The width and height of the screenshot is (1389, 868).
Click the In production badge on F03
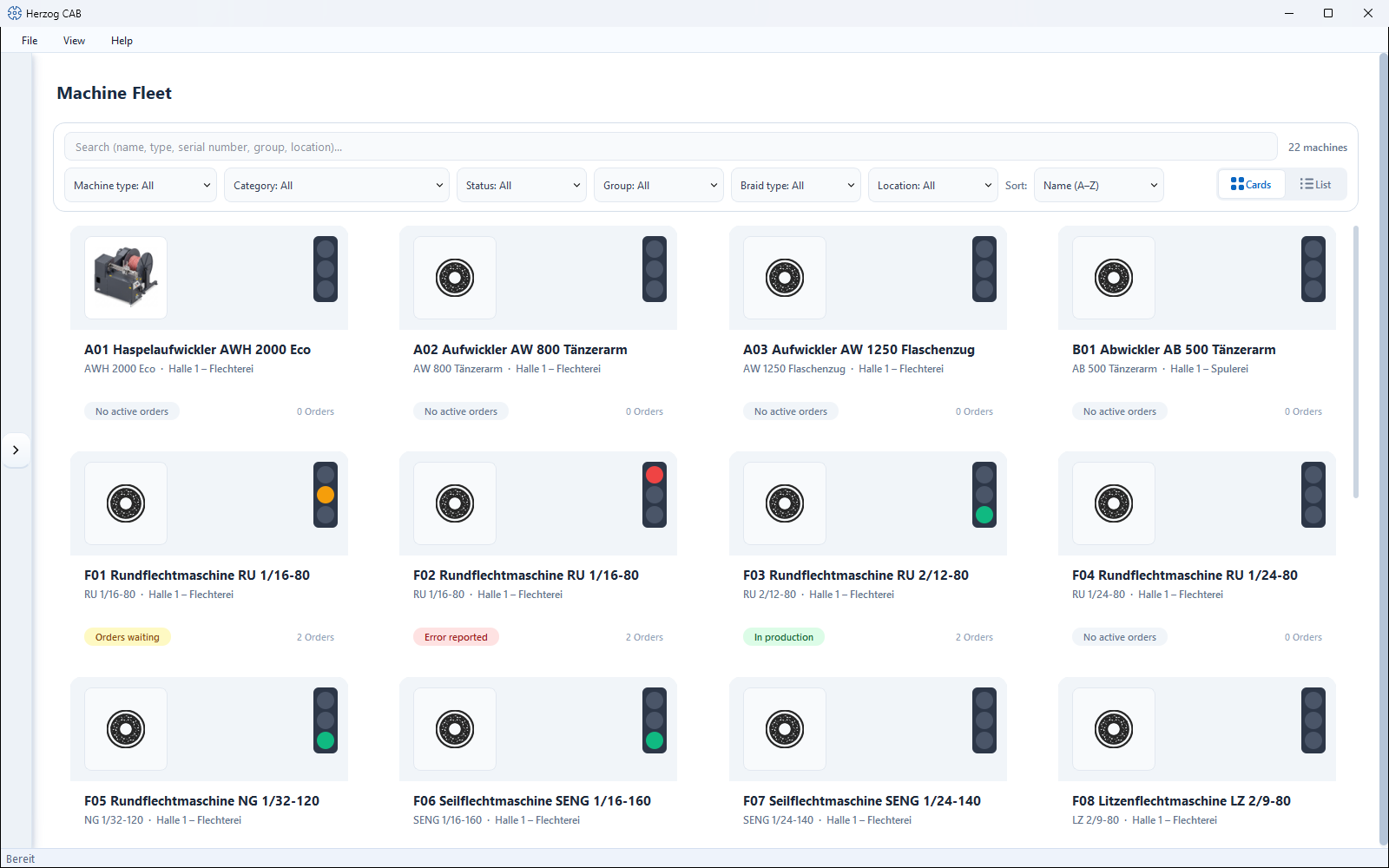pos(784,637)
